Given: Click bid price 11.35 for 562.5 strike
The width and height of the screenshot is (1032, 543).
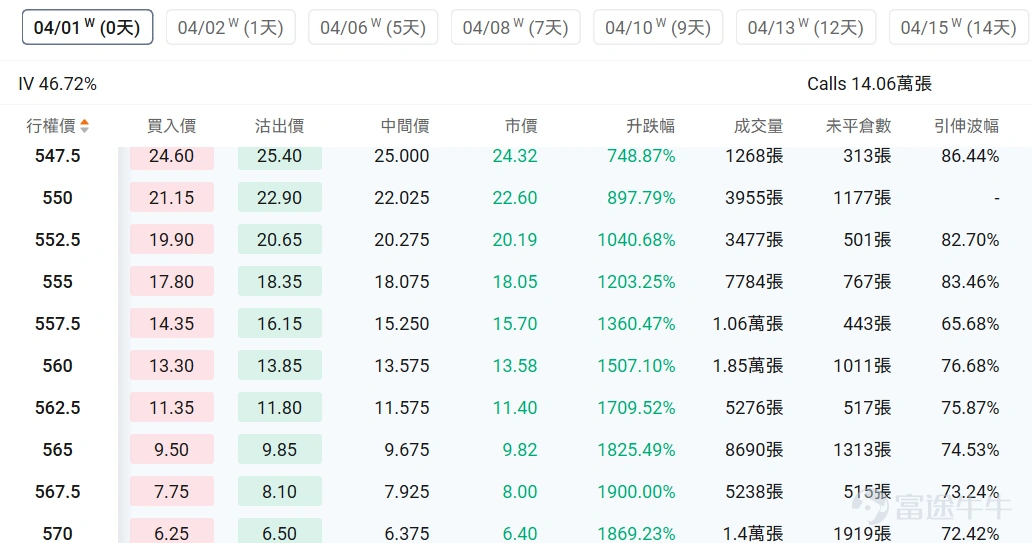Looking at the screenshot, I should coord(172,408).
